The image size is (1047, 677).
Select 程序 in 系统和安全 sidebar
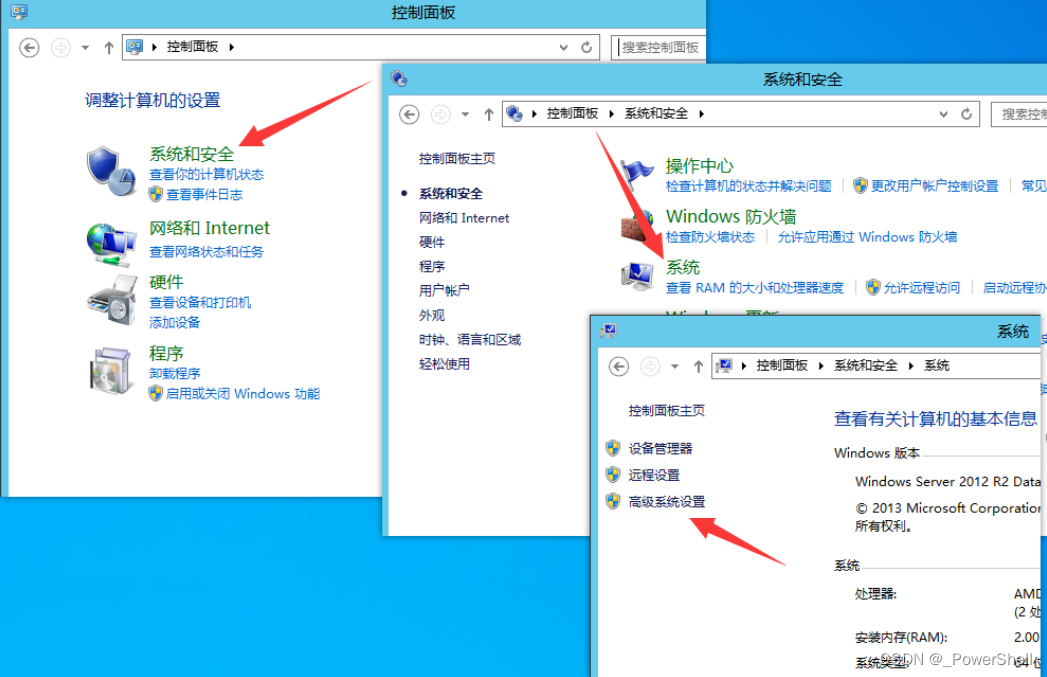(x=431, y=266)
